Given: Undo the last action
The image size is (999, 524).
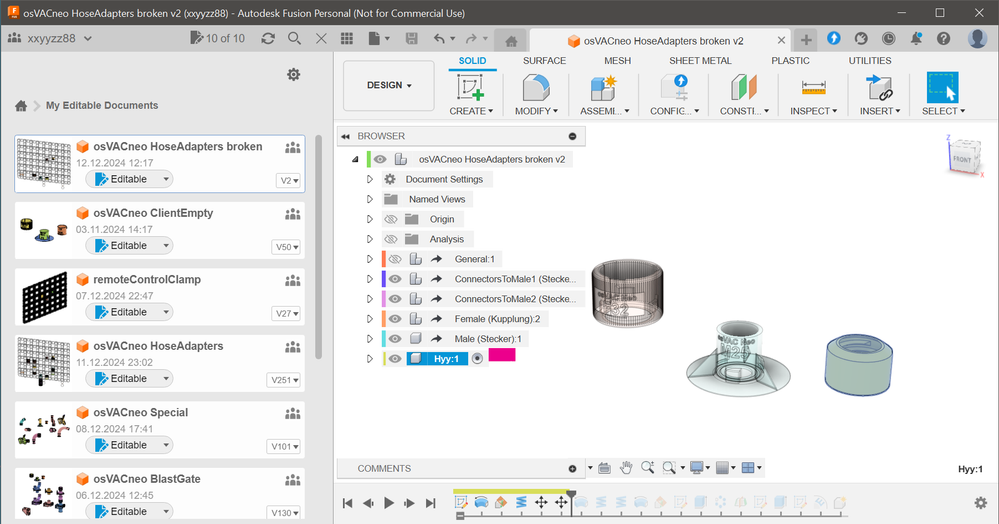Looking at the screenshot, I should (440, 38).
